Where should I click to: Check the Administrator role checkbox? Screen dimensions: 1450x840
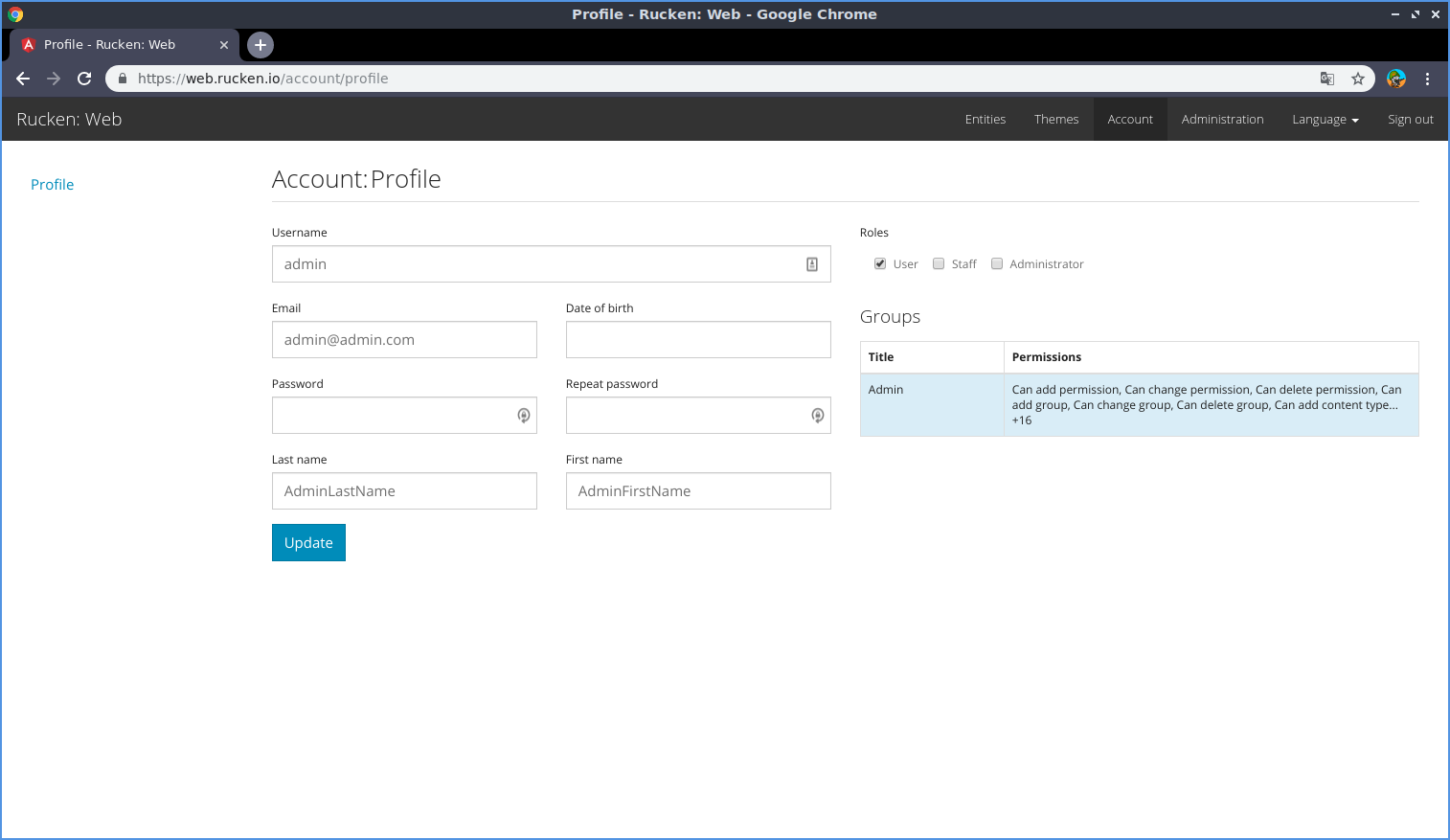point(997,264)
